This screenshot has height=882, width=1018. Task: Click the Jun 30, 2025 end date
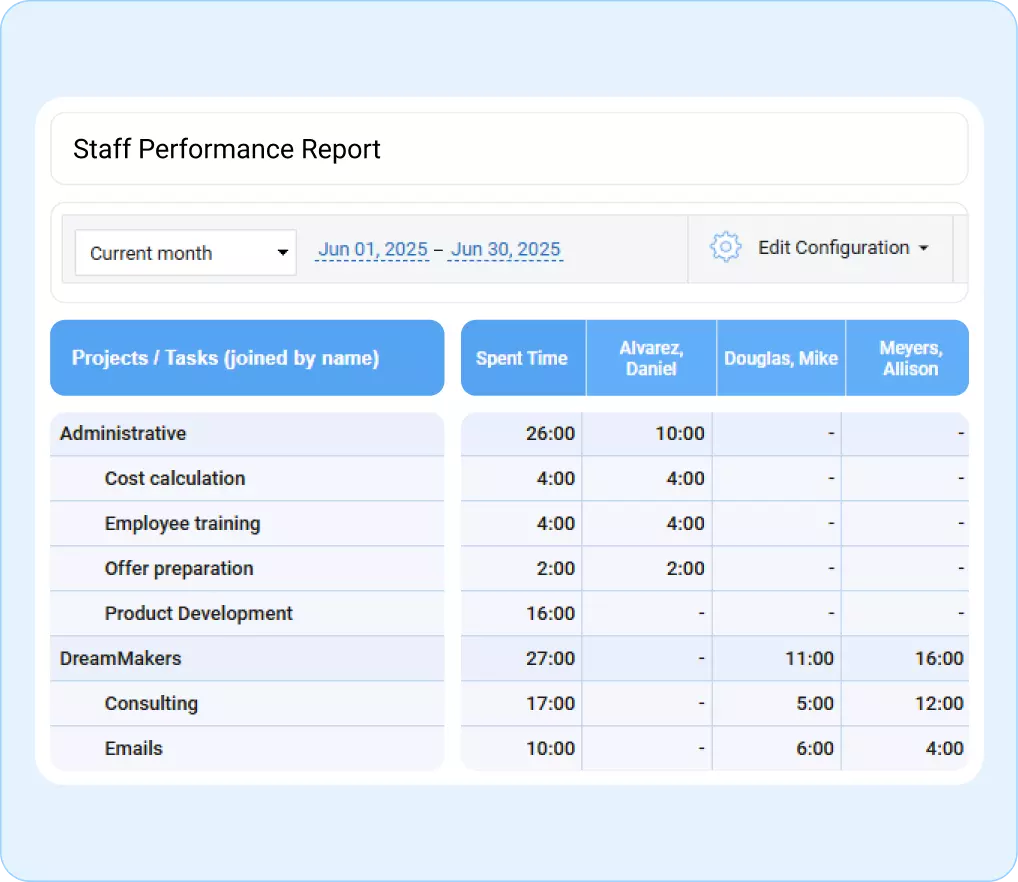[505, 249]
